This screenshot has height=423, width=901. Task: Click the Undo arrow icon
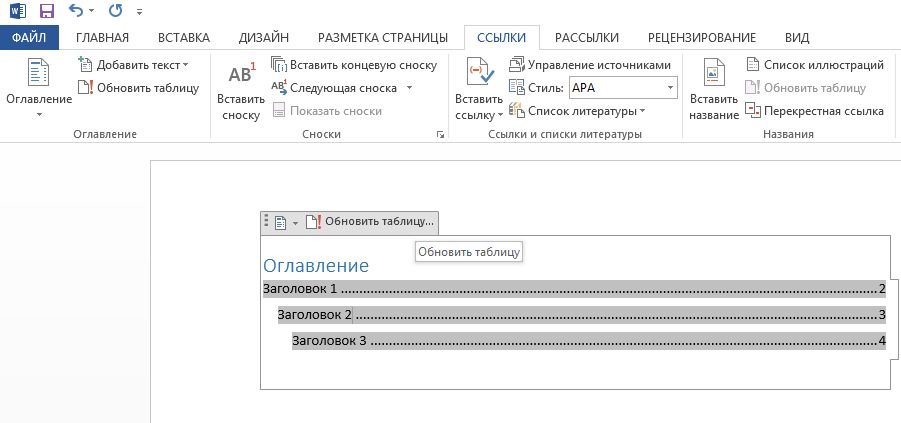coord(77,11)
